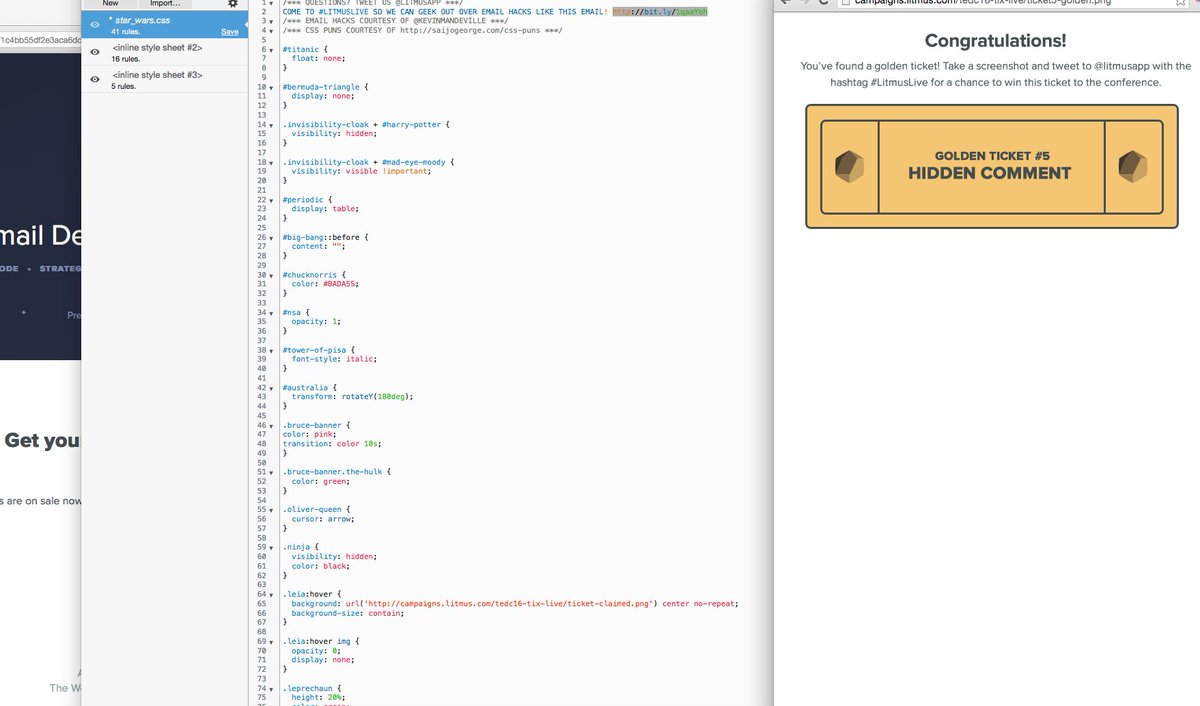The image size is (1200, 706).
Task: Fold the #nsa rule arrow
Action: coord(271,312)
